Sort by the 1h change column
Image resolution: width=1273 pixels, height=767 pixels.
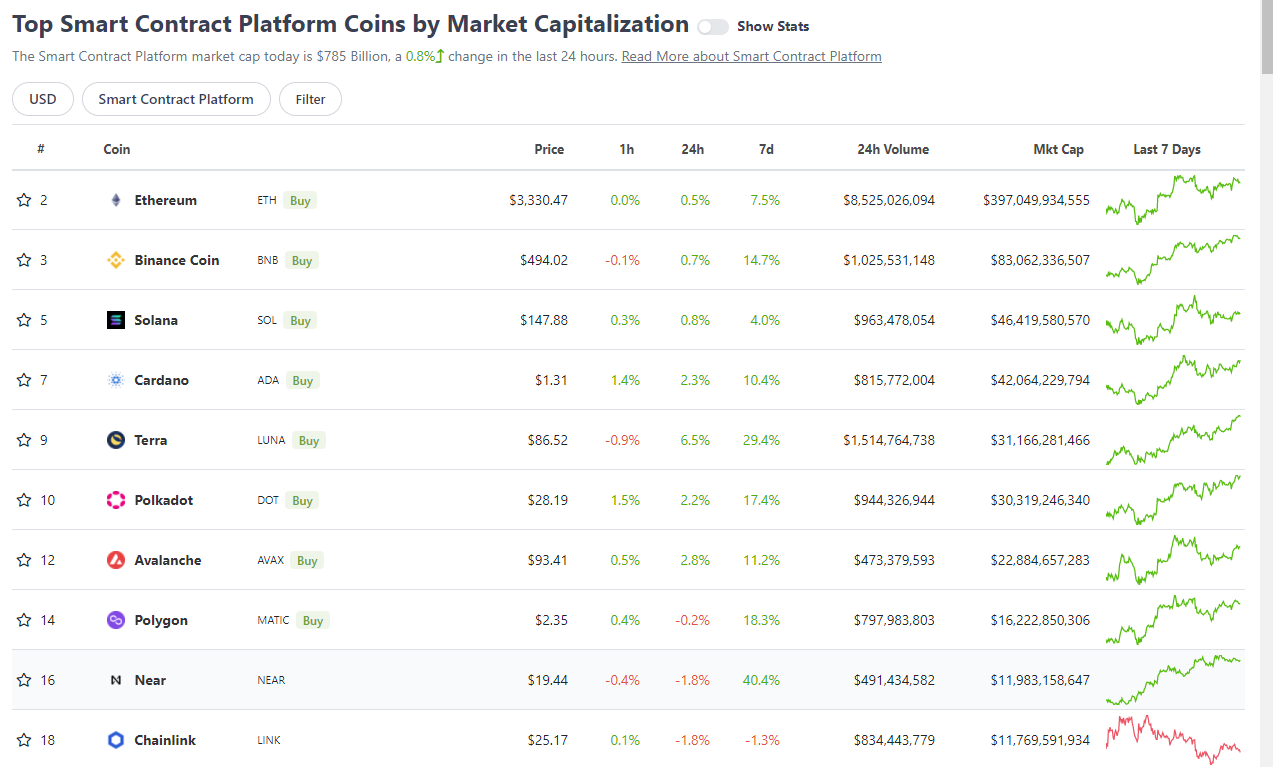626,149
